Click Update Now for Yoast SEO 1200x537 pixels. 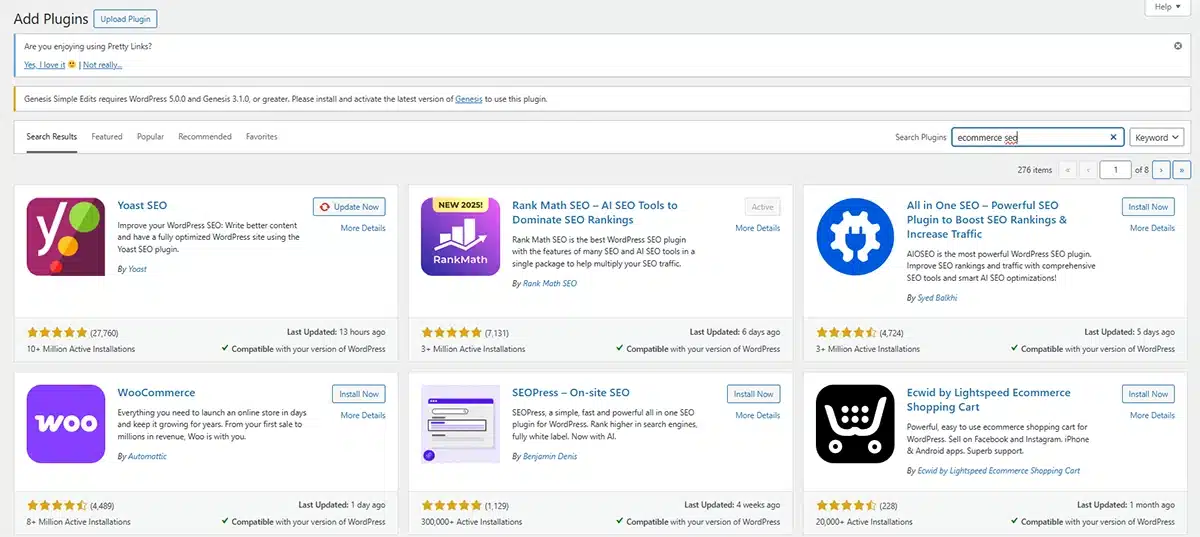coord(349,207)
